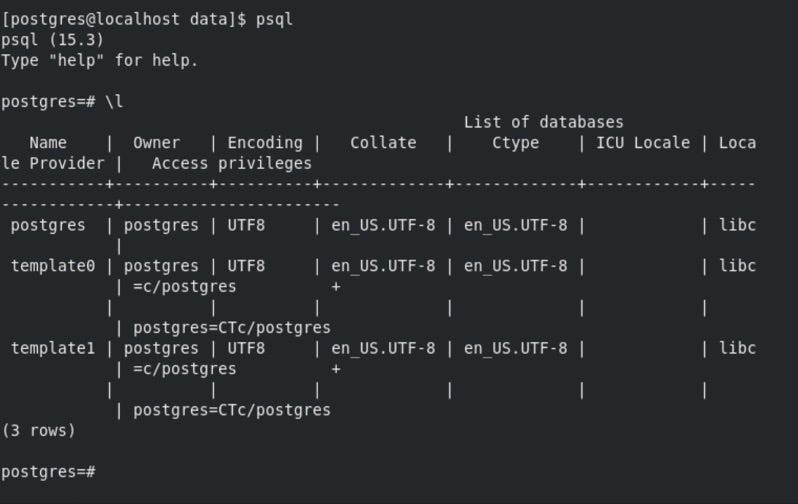Click the postgres database name in table
The image size is (798, 504).
point(48,225)
